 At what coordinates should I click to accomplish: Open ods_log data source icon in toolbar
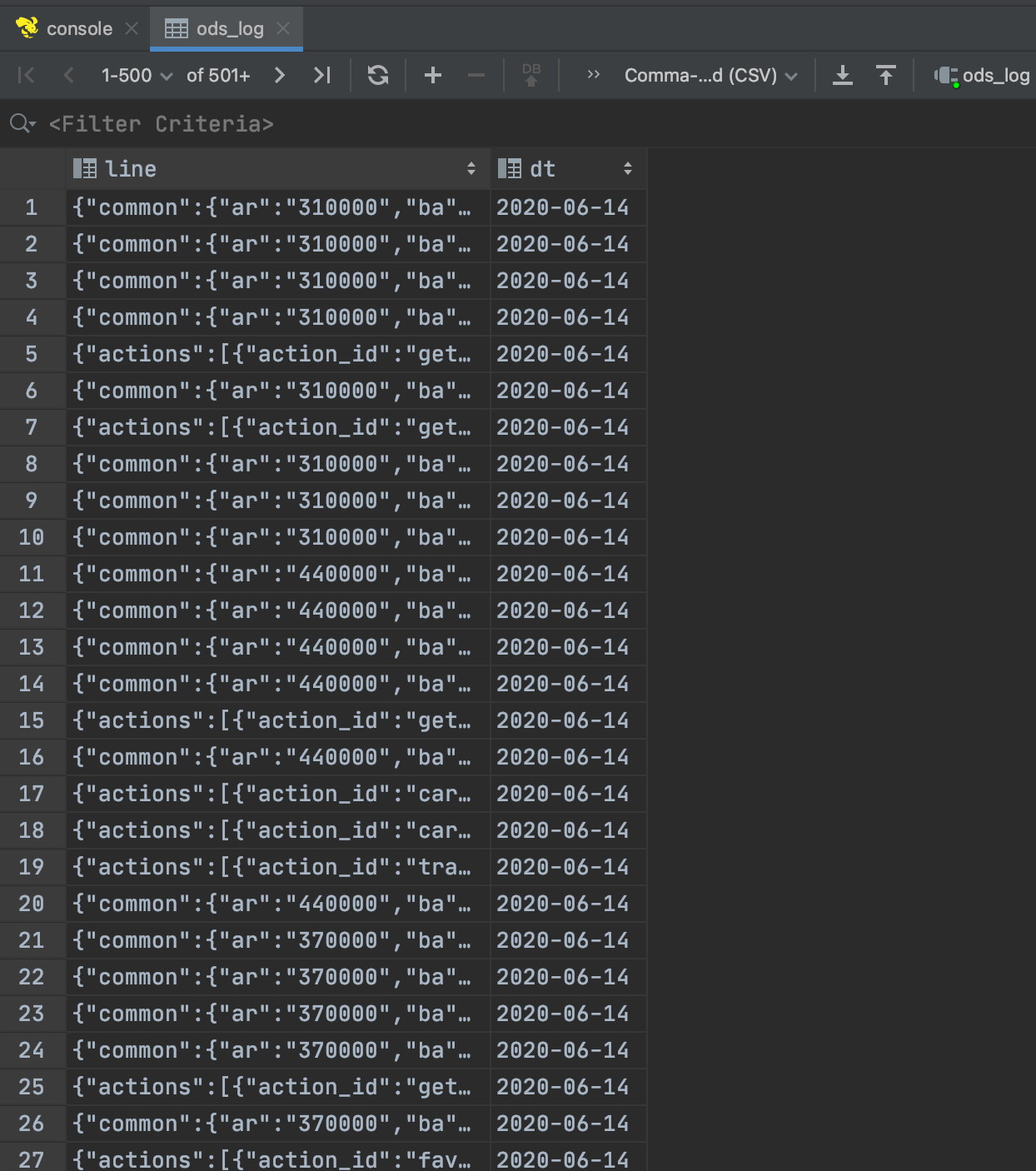(x=946, y=76)
